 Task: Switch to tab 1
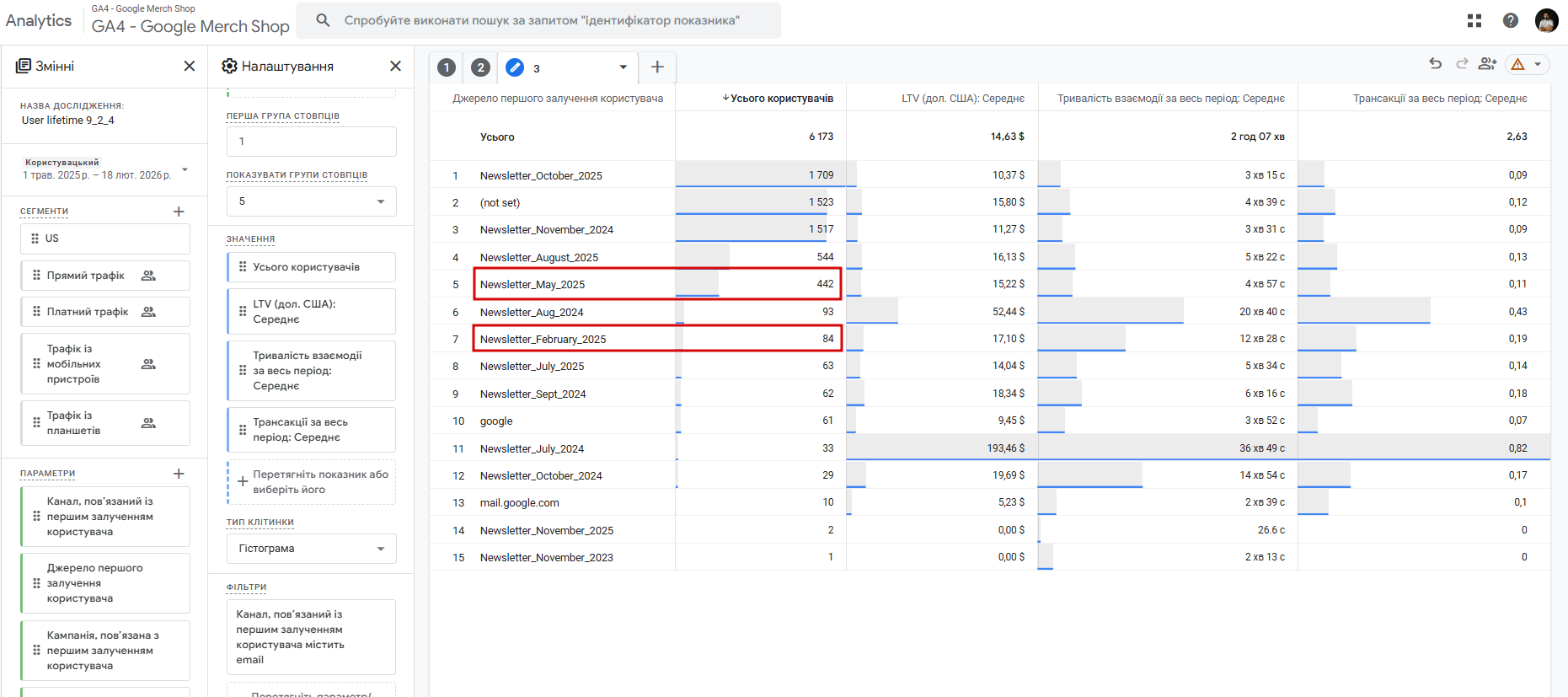[x=447, y=67]
